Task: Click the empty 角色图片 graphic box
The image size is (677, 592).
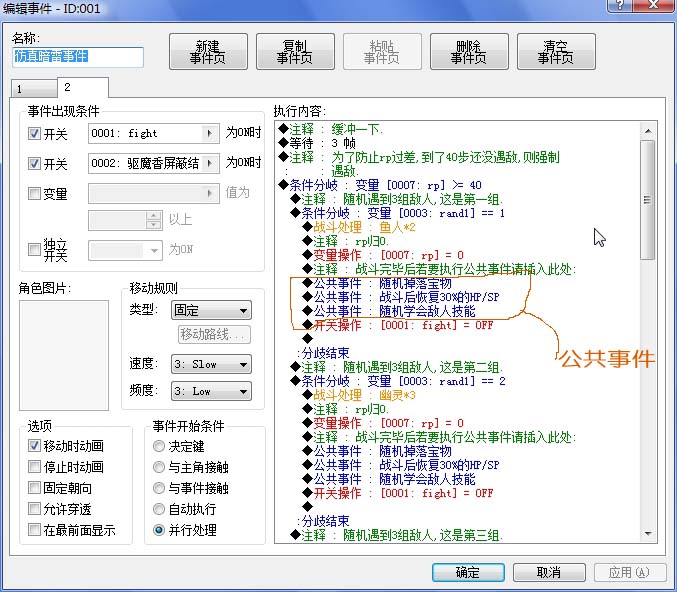Action: 64,355
